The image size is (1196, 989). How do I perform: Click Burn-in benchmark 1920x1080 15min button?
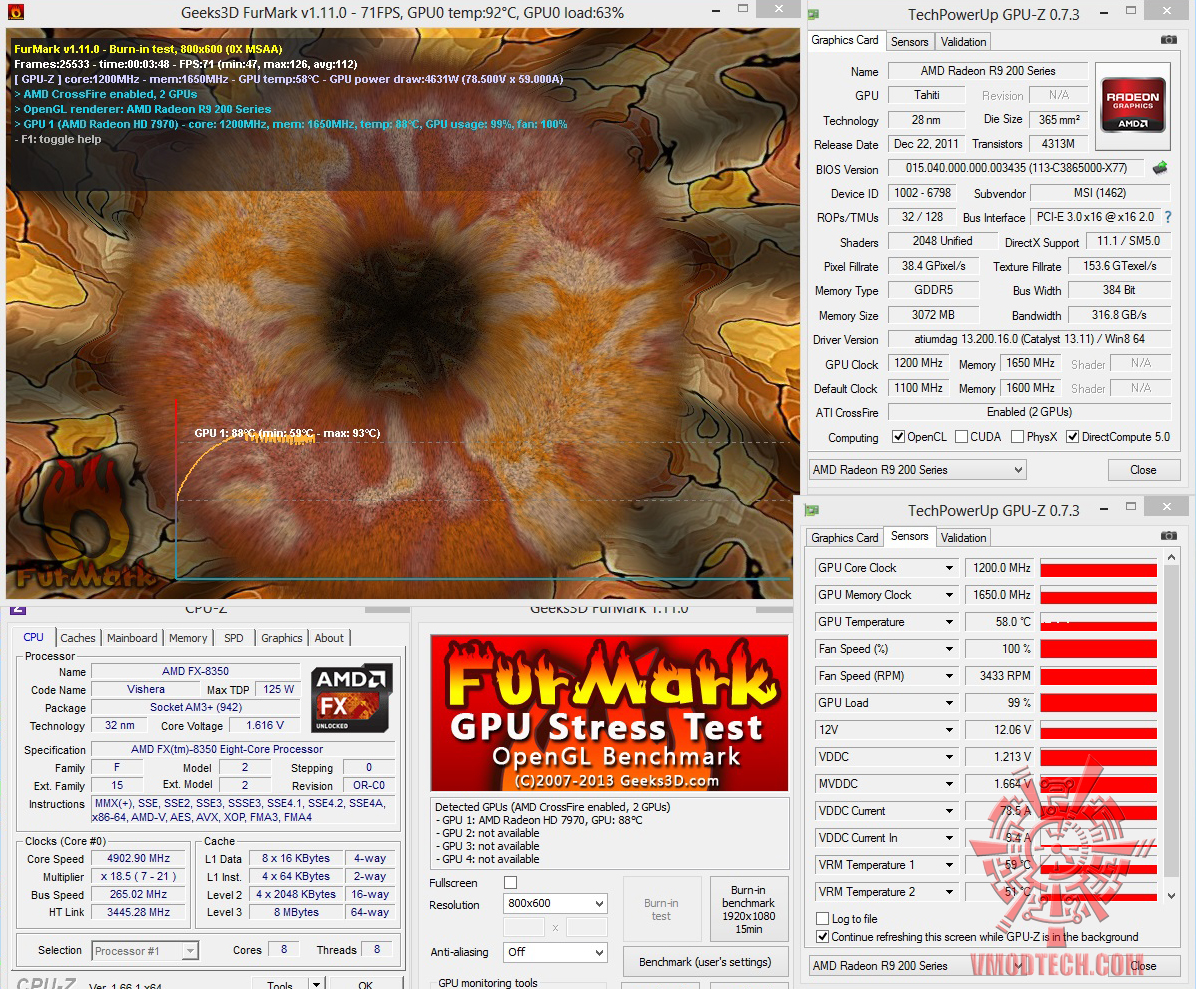[x=748, y=910]
